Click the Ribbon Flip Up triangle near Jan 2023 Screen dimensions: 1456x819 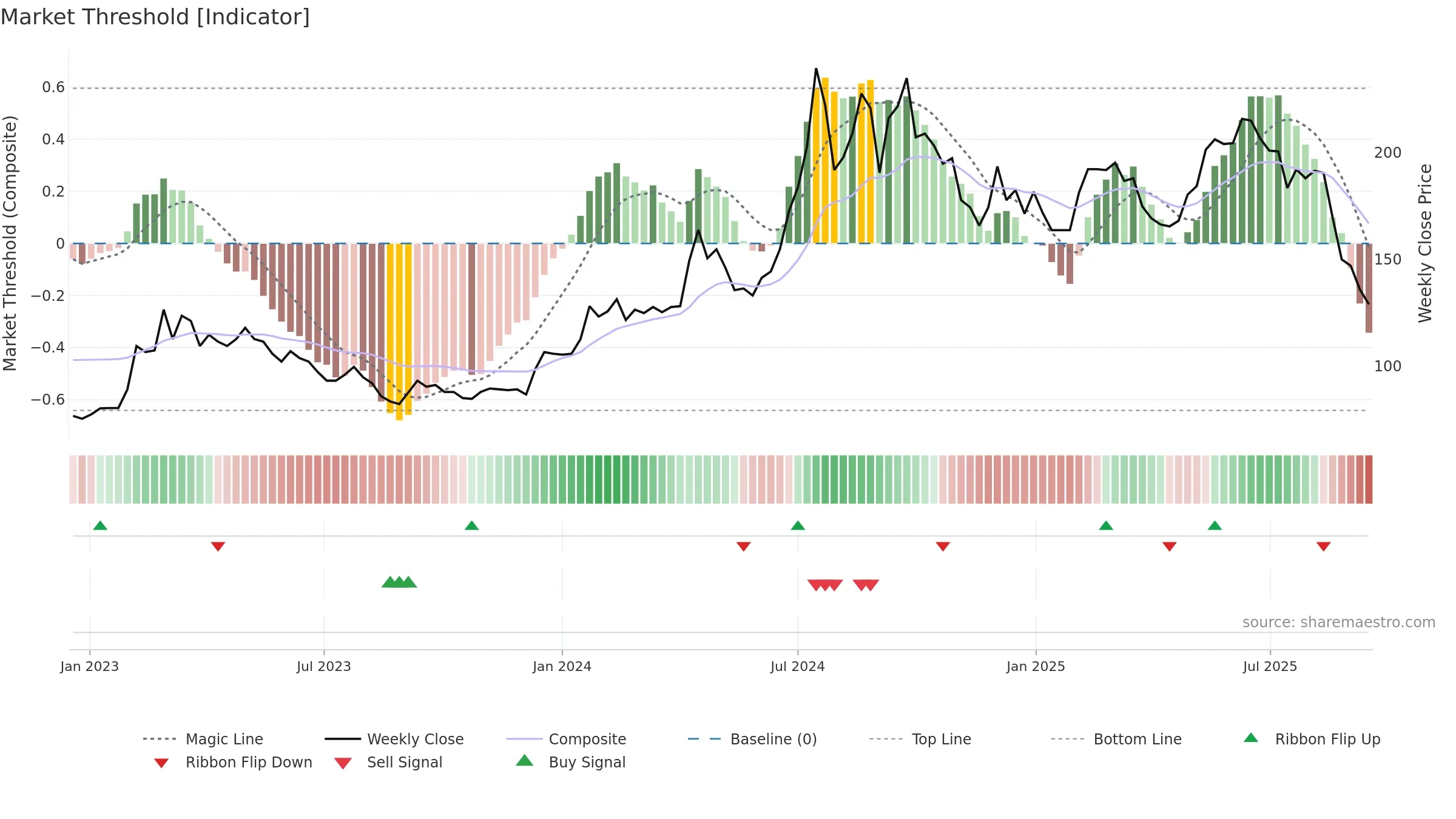pyautogui.click(x=100, y=525)
